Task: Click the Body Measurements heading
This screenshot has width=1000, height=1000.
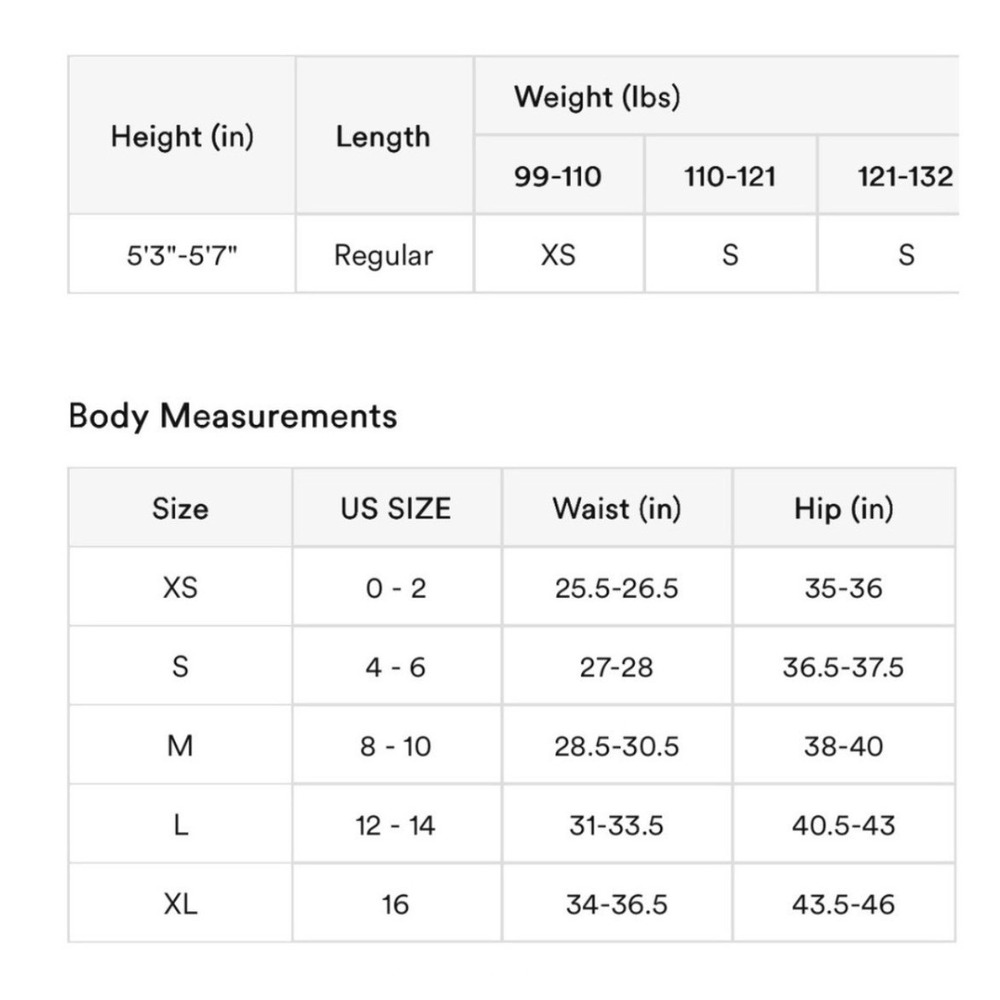Action: tap(233, 416)
